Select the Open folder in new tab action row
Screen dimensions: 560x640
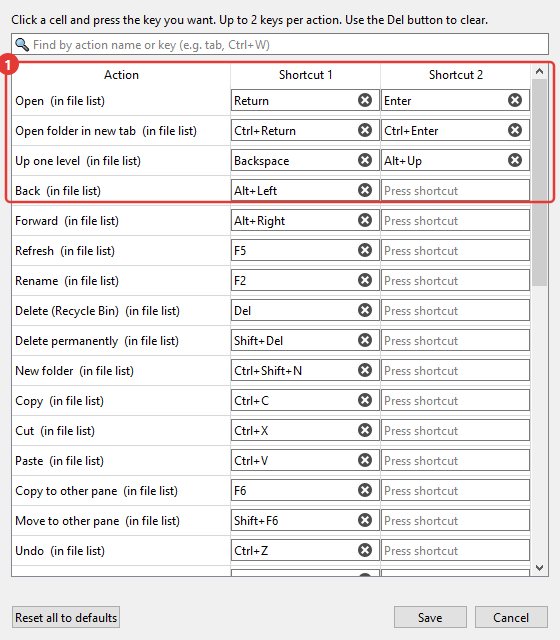coord(271,131)
